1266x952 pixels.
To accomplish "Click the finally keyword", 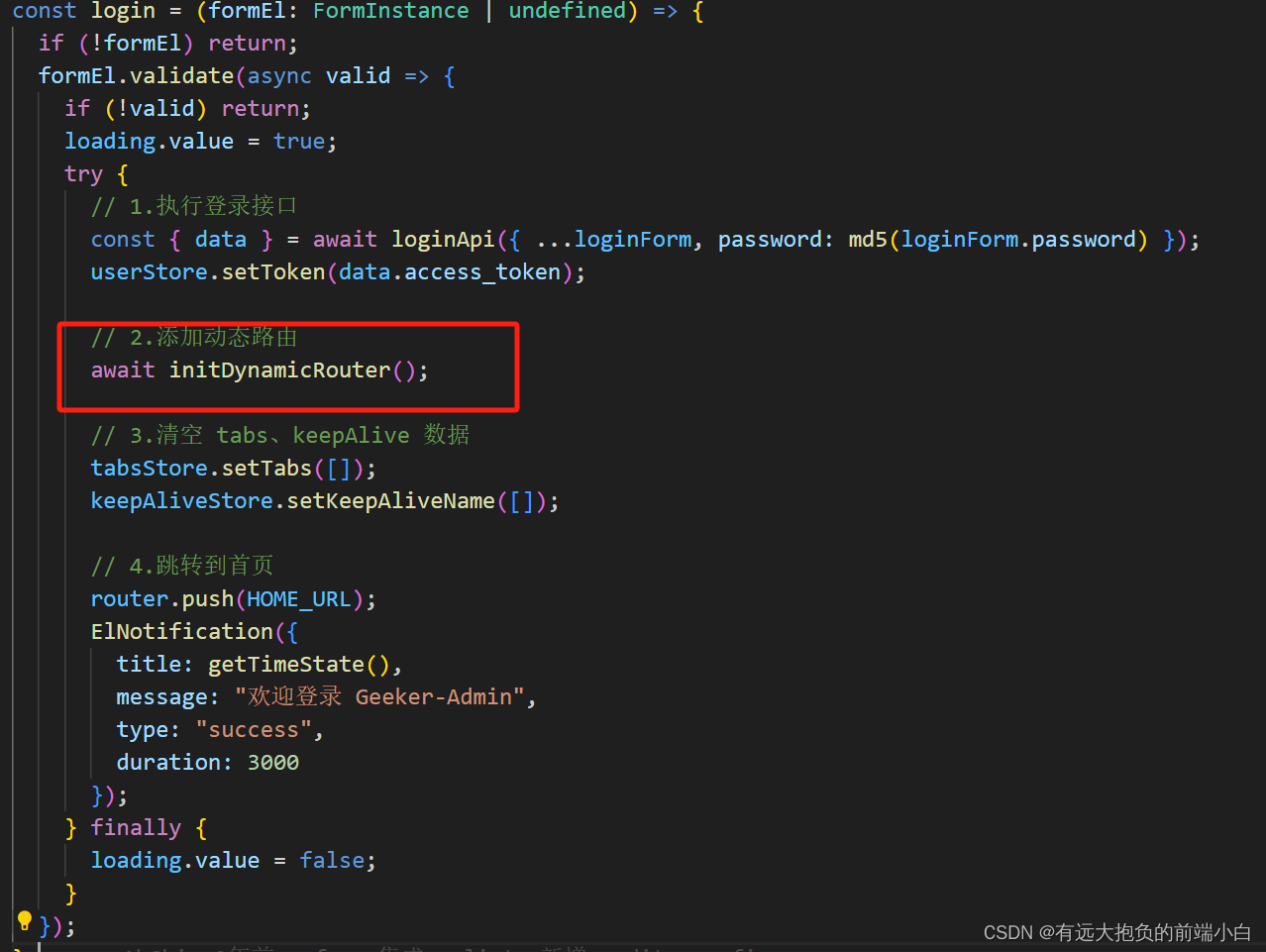I will pos(136,827).
